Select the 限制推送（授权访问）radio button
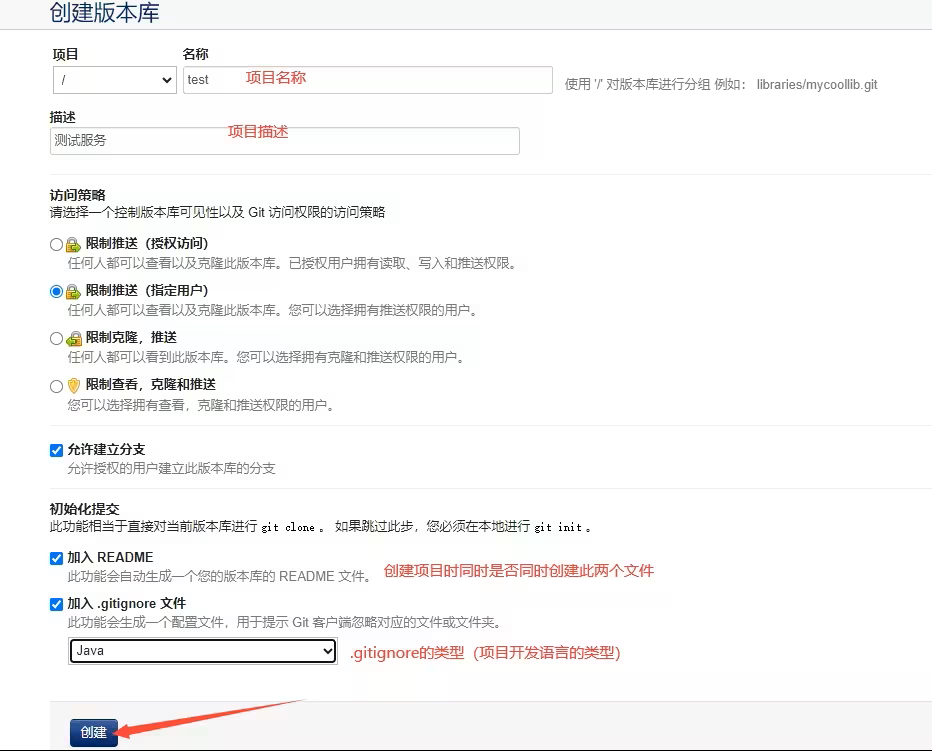 tap(56, 244)
